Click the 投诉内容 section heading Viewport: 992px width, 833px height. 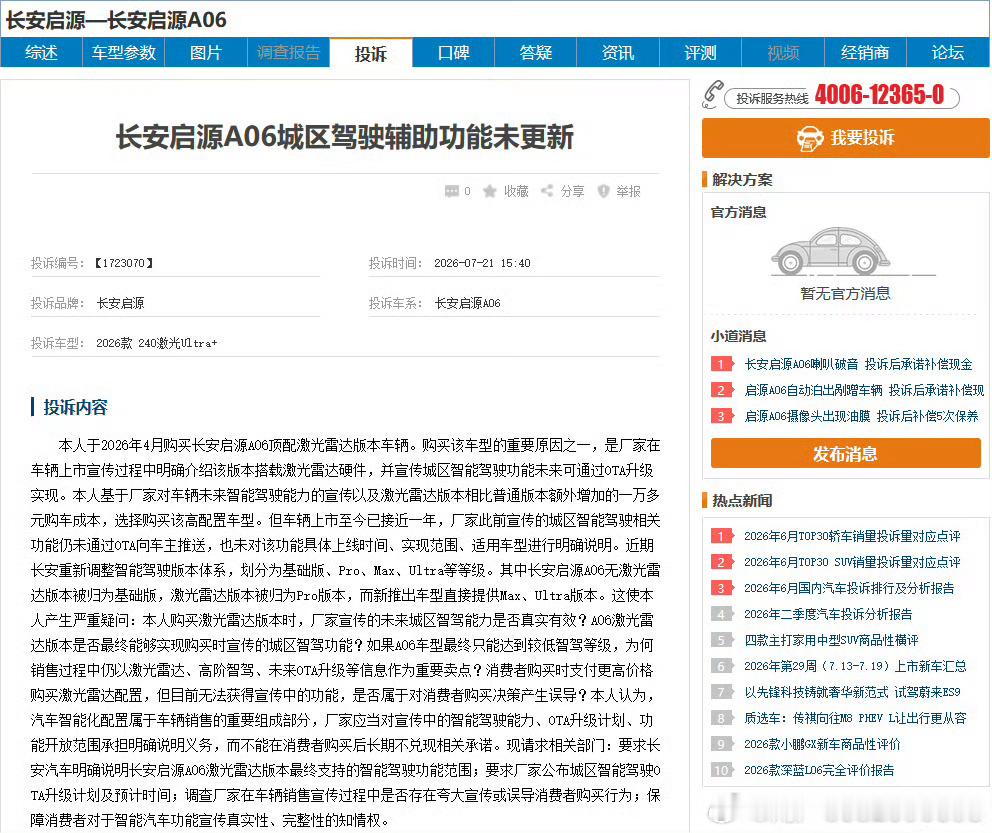[75, 407]
